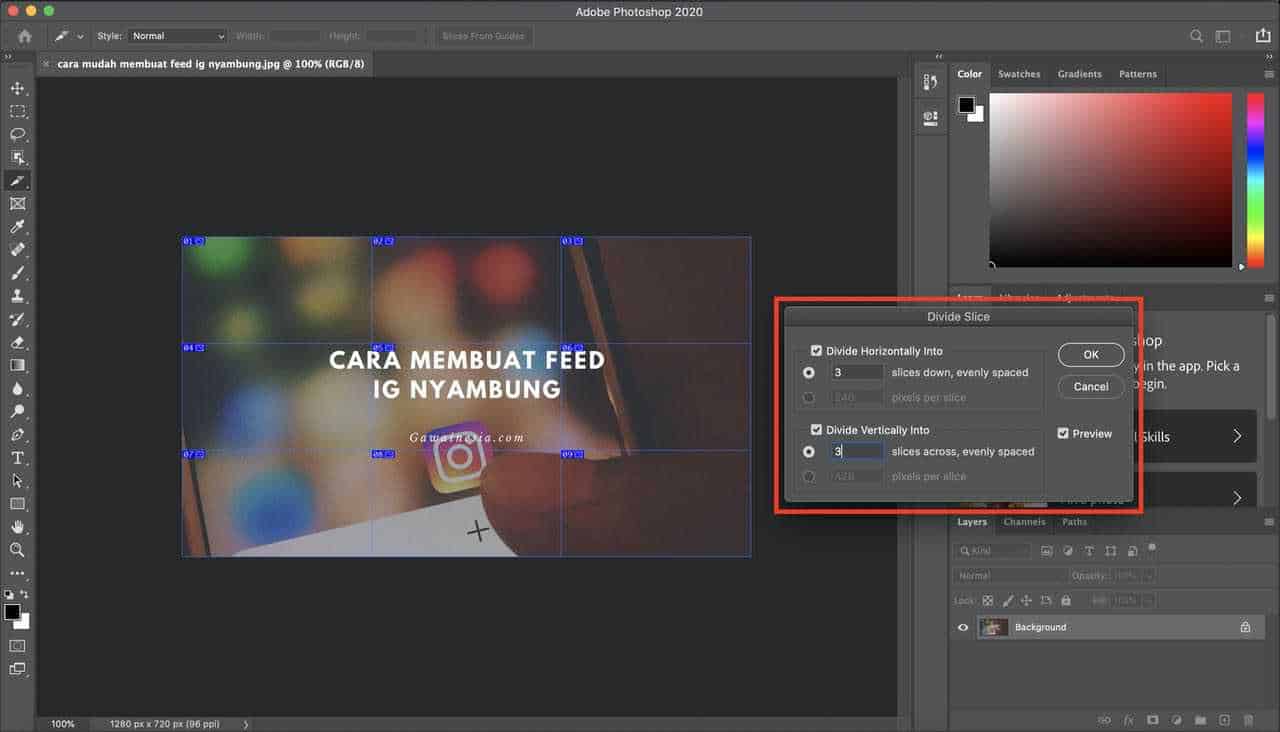The image size is (1280, 732).
Task: Click the Home icon in options bar
Action: click(25, 36)
